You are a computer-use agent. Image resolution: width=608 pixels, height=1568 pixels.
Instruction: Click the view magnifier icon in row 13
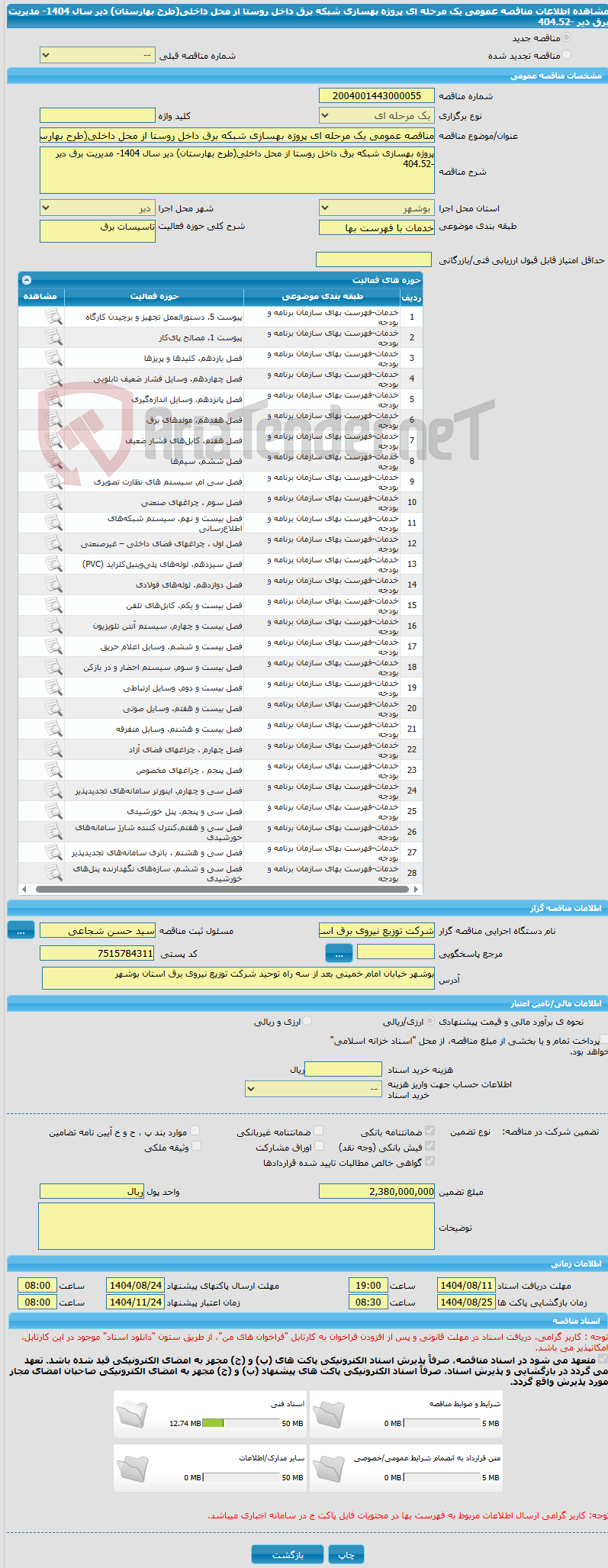coord(53,564)
